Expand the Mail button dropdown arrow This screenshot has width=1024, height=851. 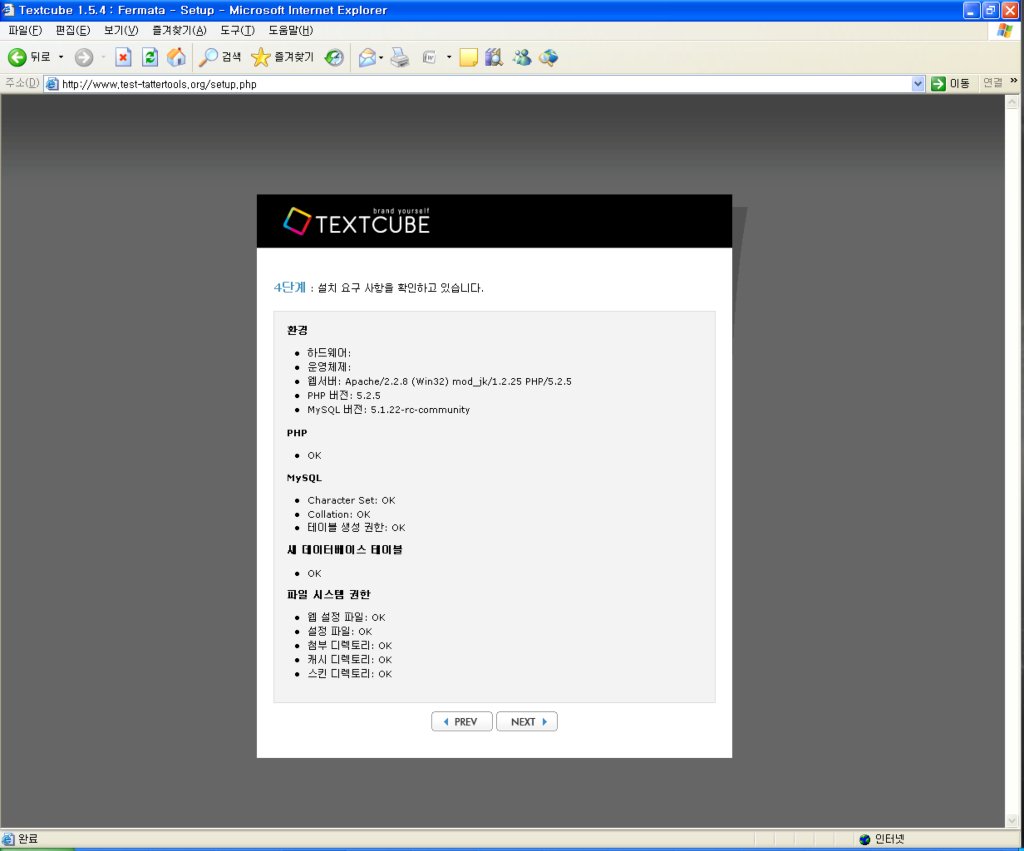pyautogui.click(x=381, y=57)
